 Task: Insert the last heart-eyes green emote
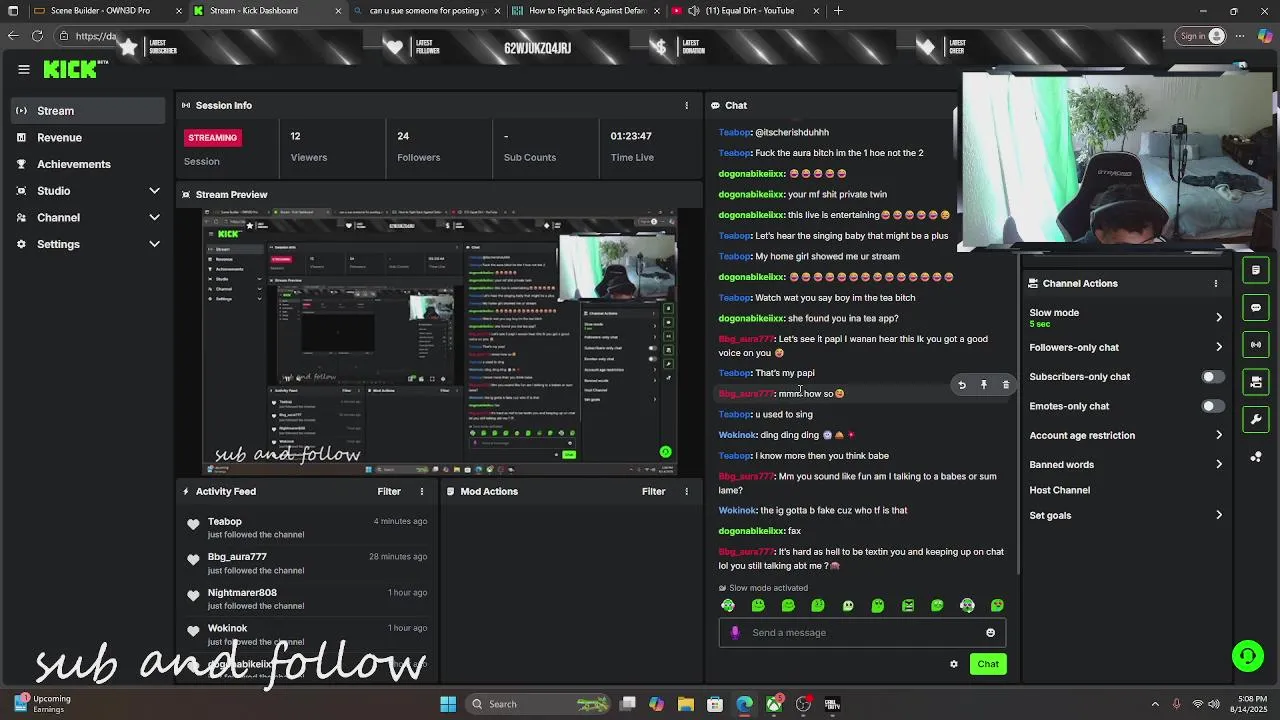(x=997, y=605)
